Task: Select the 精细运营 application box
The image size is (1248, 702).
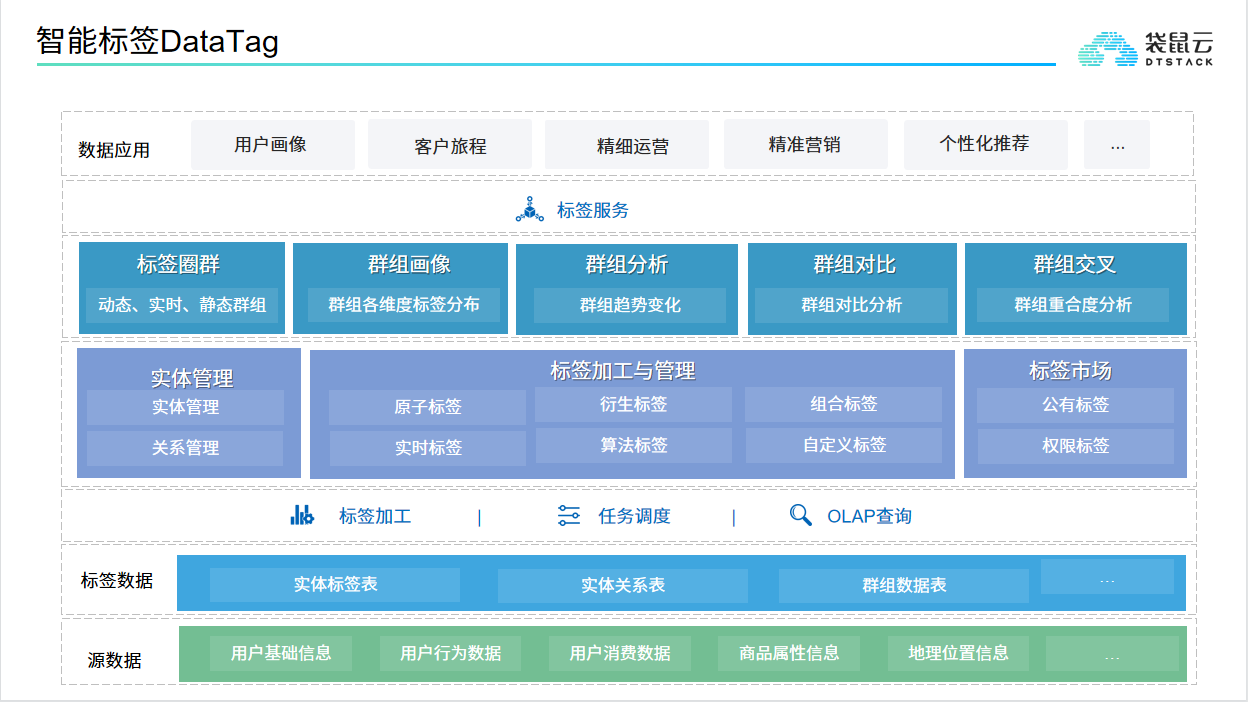Action: [627, 145]
